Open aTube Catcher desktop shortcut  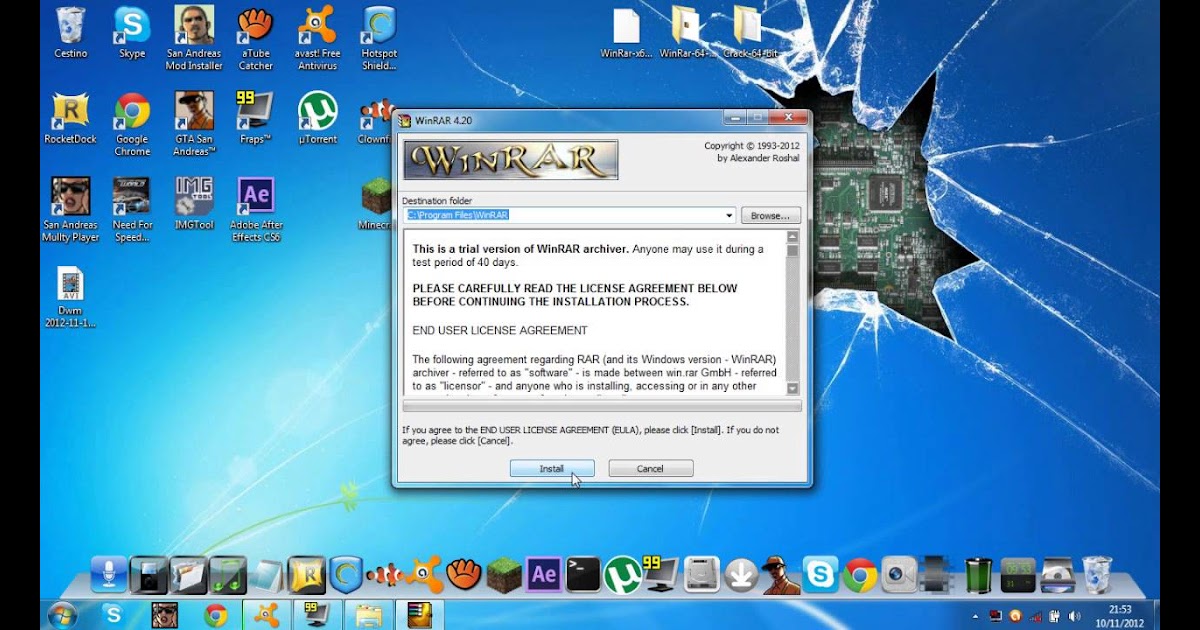coord(256,38)
